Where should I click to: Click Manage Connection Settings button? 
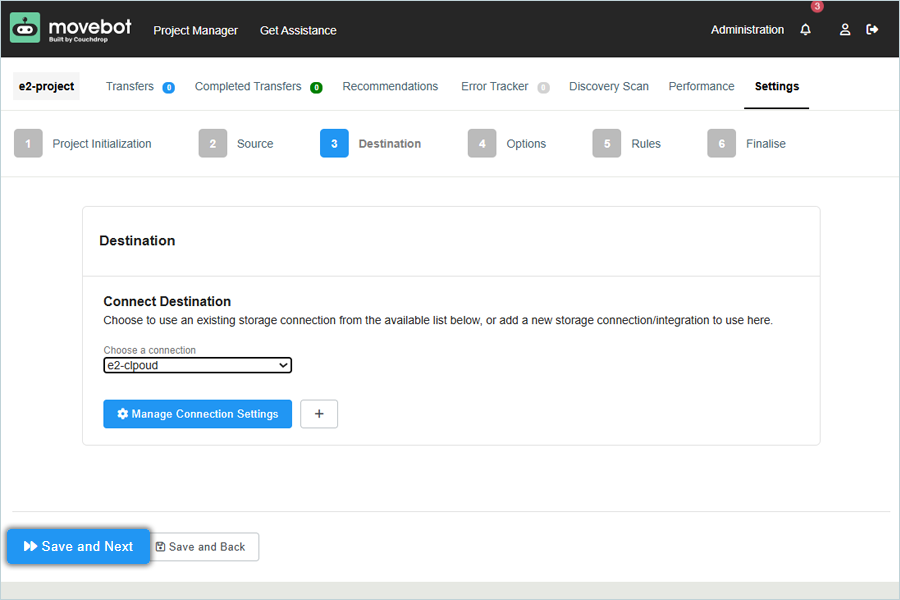click(197, 414)
